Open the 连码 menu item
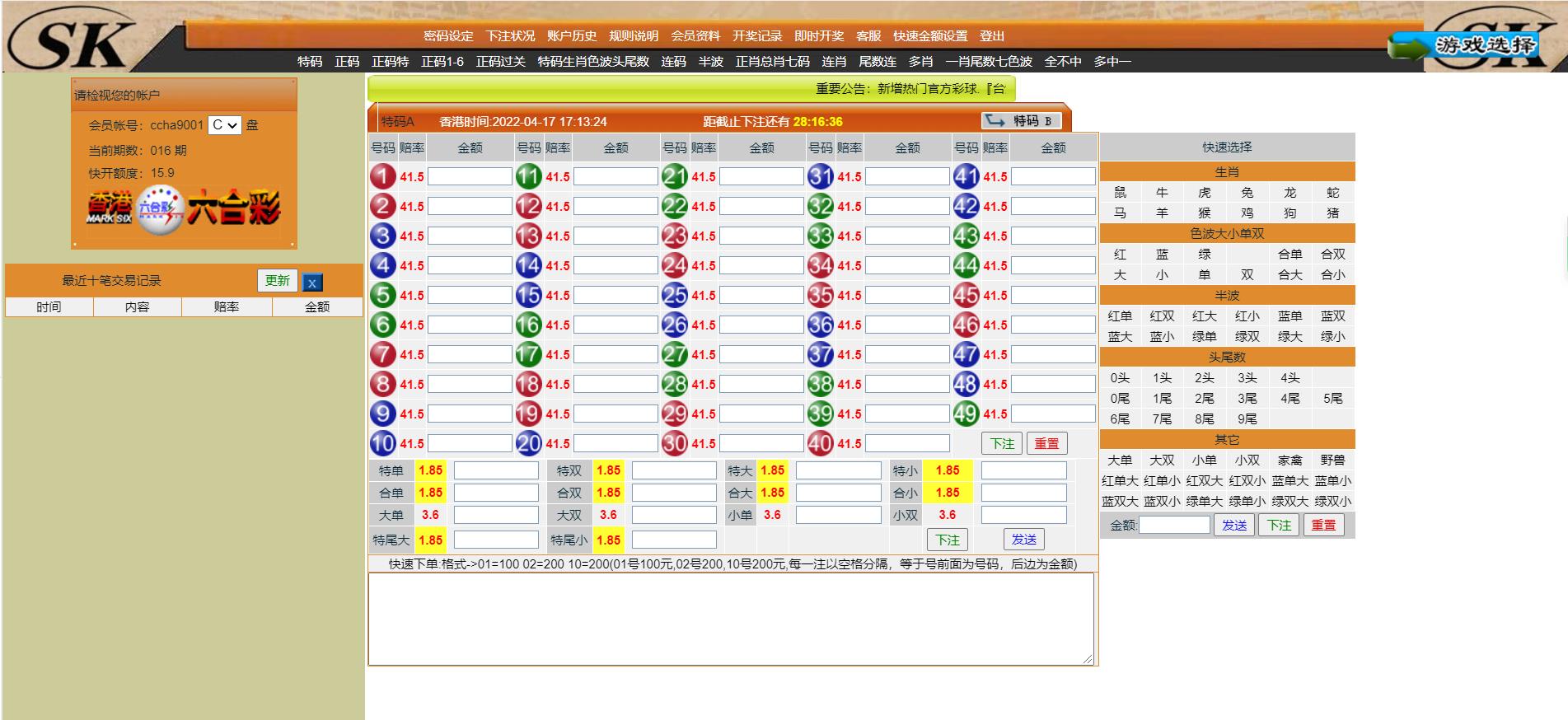Image resolution: width=1568 pixels, height=720 pixels. (673, 61)
